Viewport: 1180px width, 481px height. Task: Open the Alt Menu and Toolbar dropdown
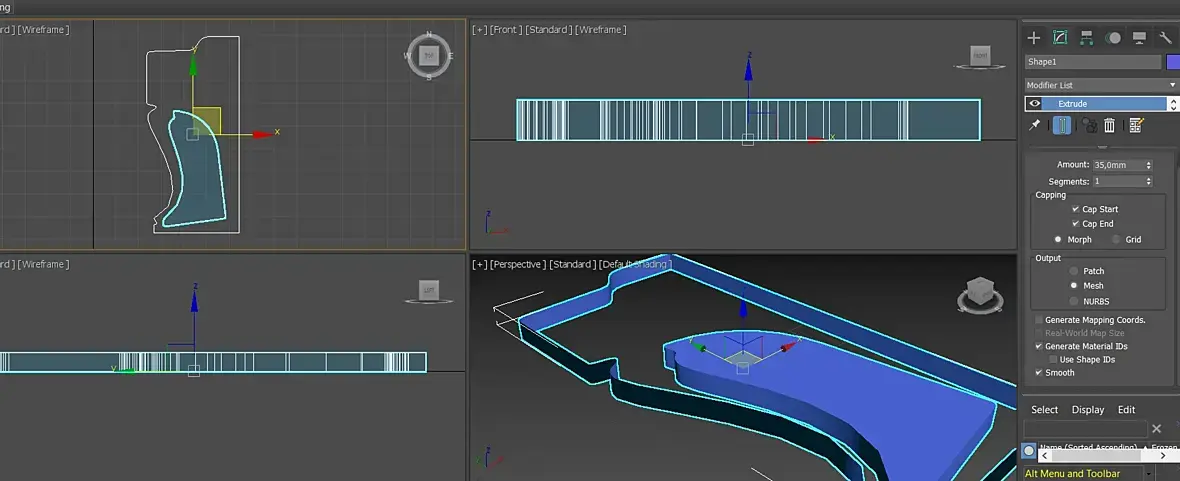coord(1149,474)
